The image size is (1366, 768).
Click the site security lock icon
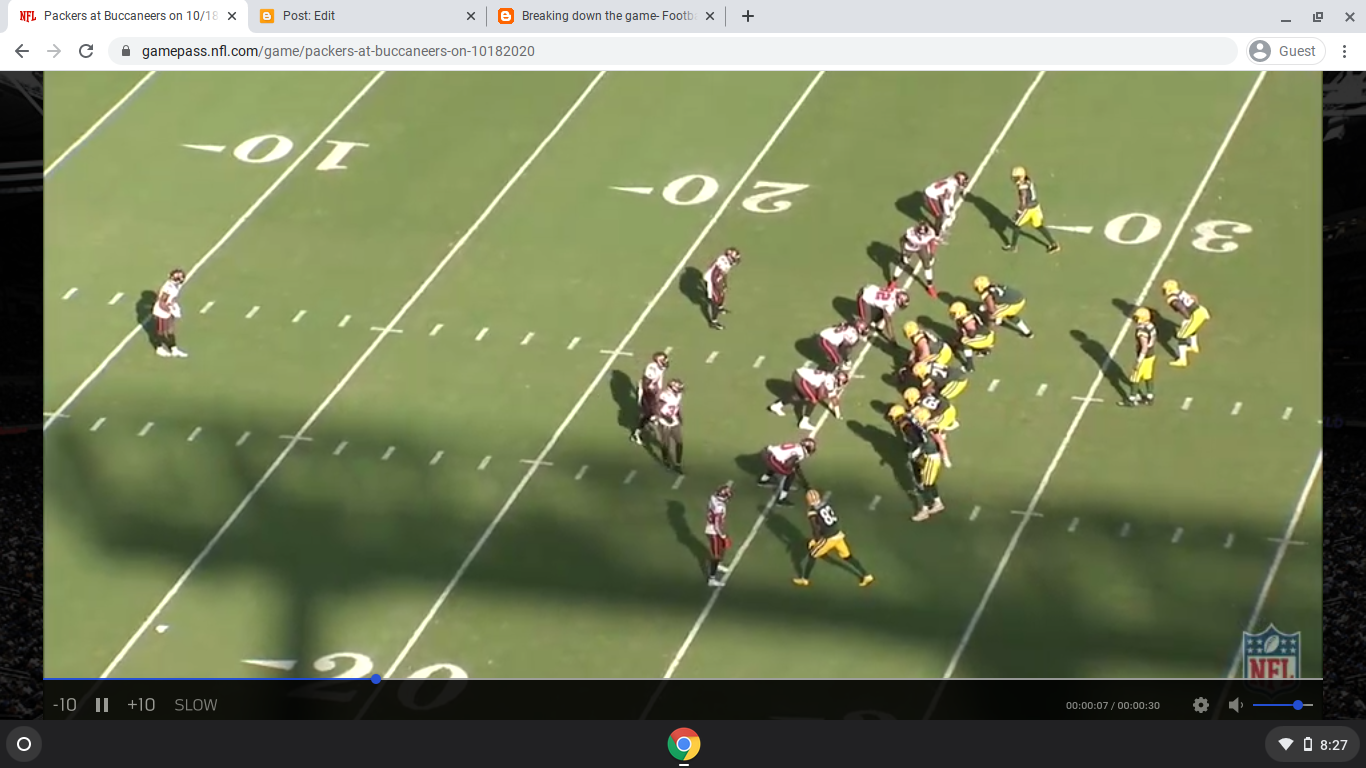pos(124,50)
